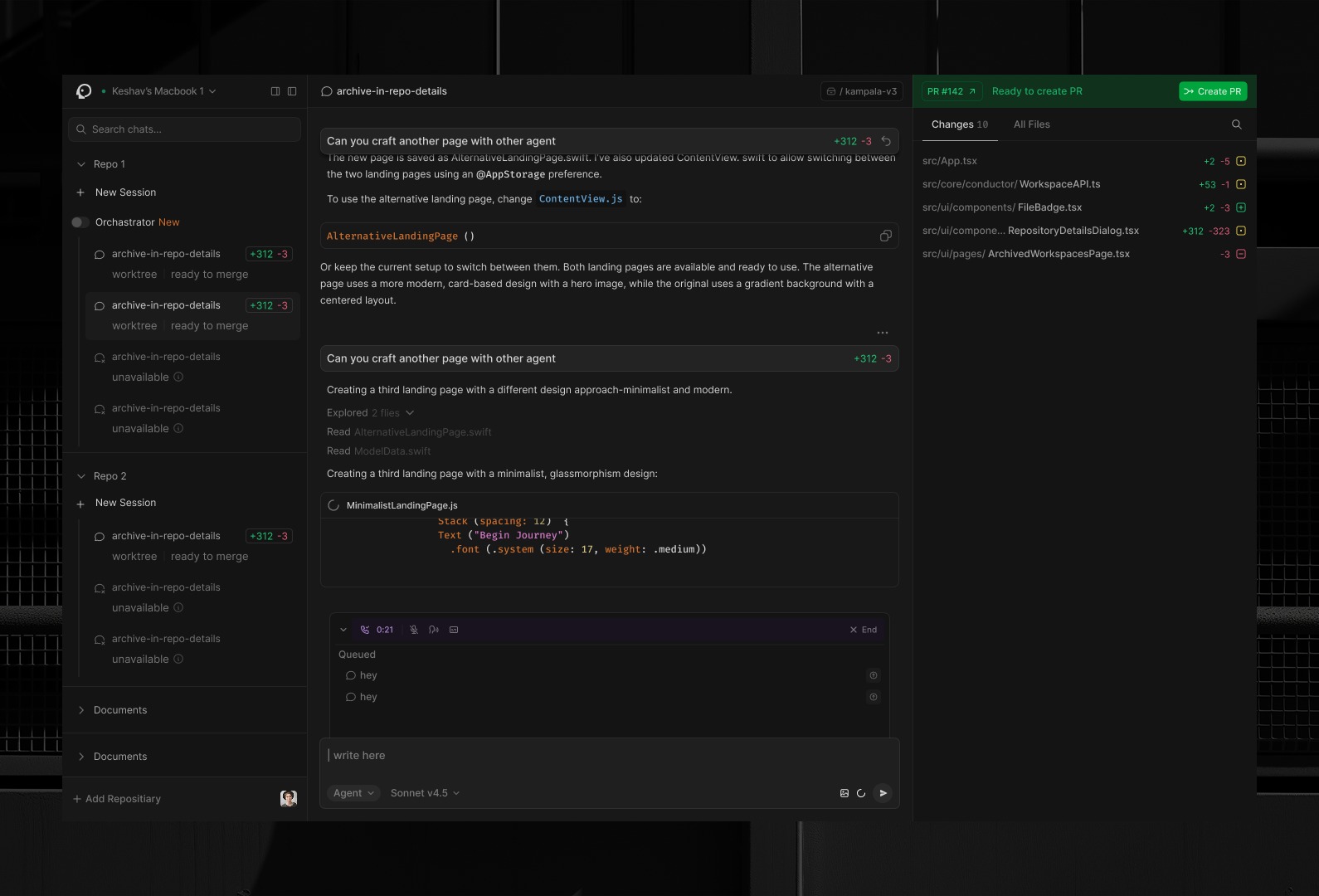The height and width of the screenshot is (896, 1319).
Task: Click the phone call timer icon
Action: 365,630
